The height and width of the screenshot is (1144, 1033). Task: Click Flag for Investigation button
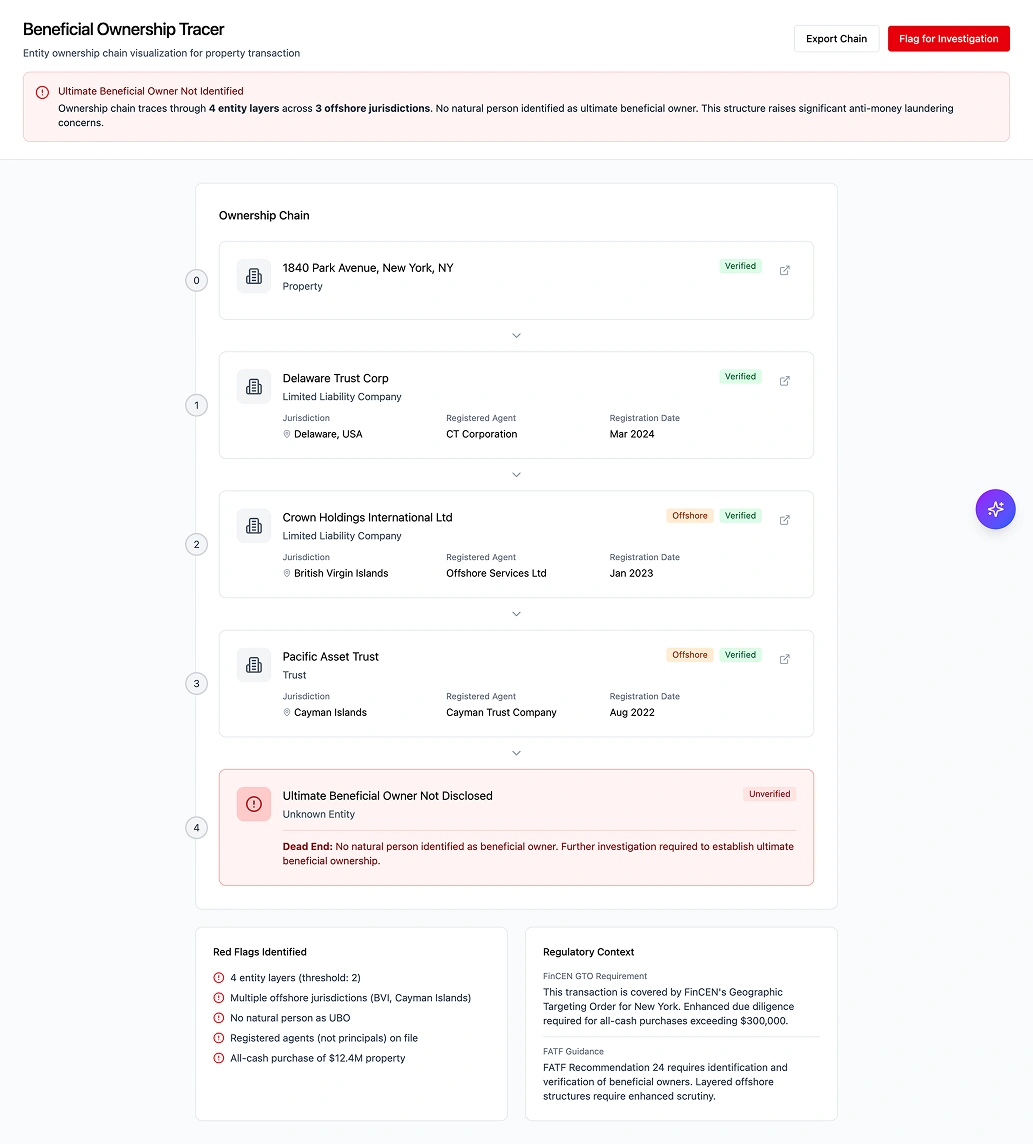pyautogui.click(x=948, y=39)
